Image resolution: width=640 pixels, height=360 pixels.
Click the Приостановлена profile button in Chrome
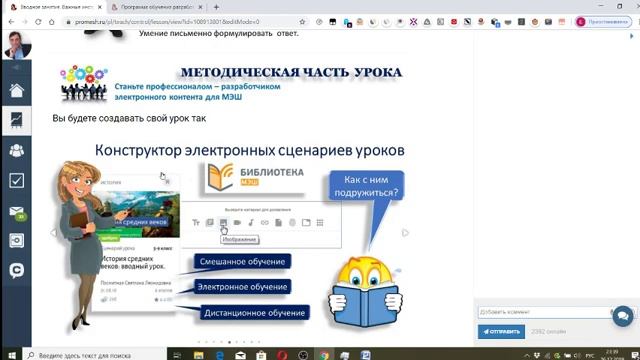coord(603,22)
